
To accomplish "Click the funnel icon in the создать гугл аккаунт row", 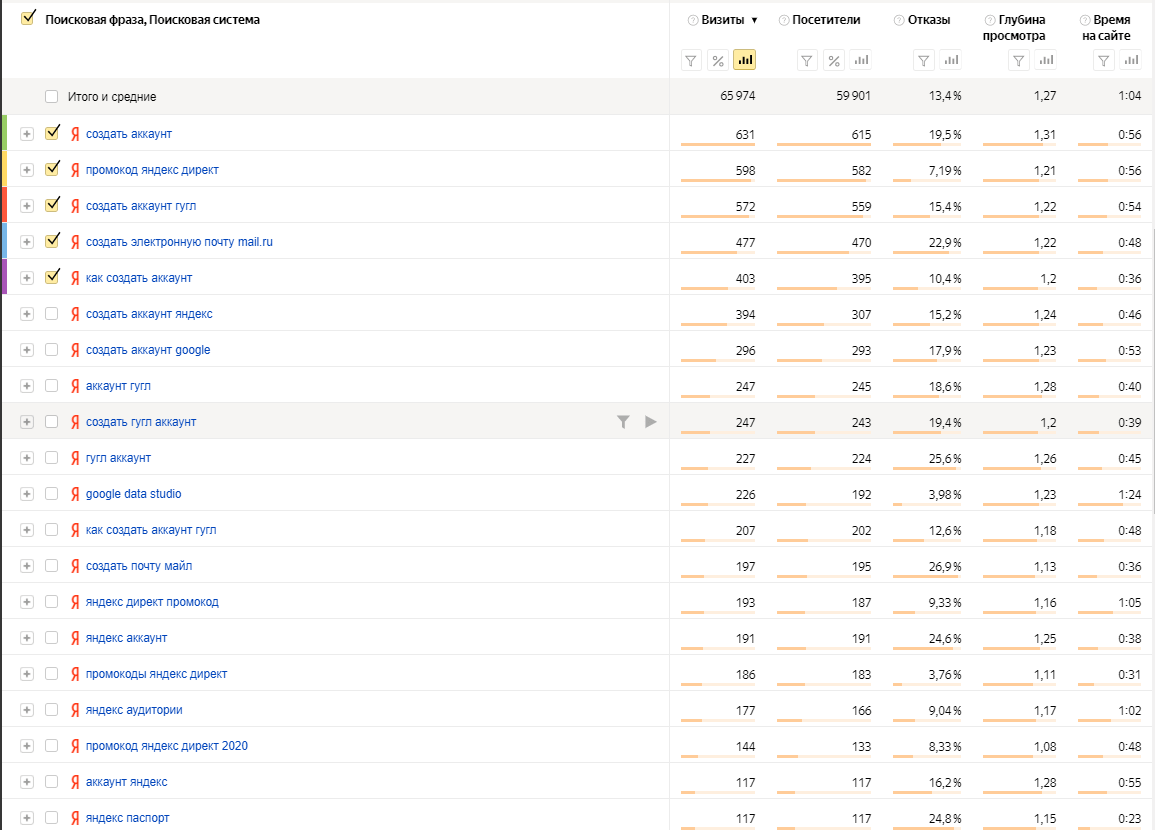I will 623,422.
